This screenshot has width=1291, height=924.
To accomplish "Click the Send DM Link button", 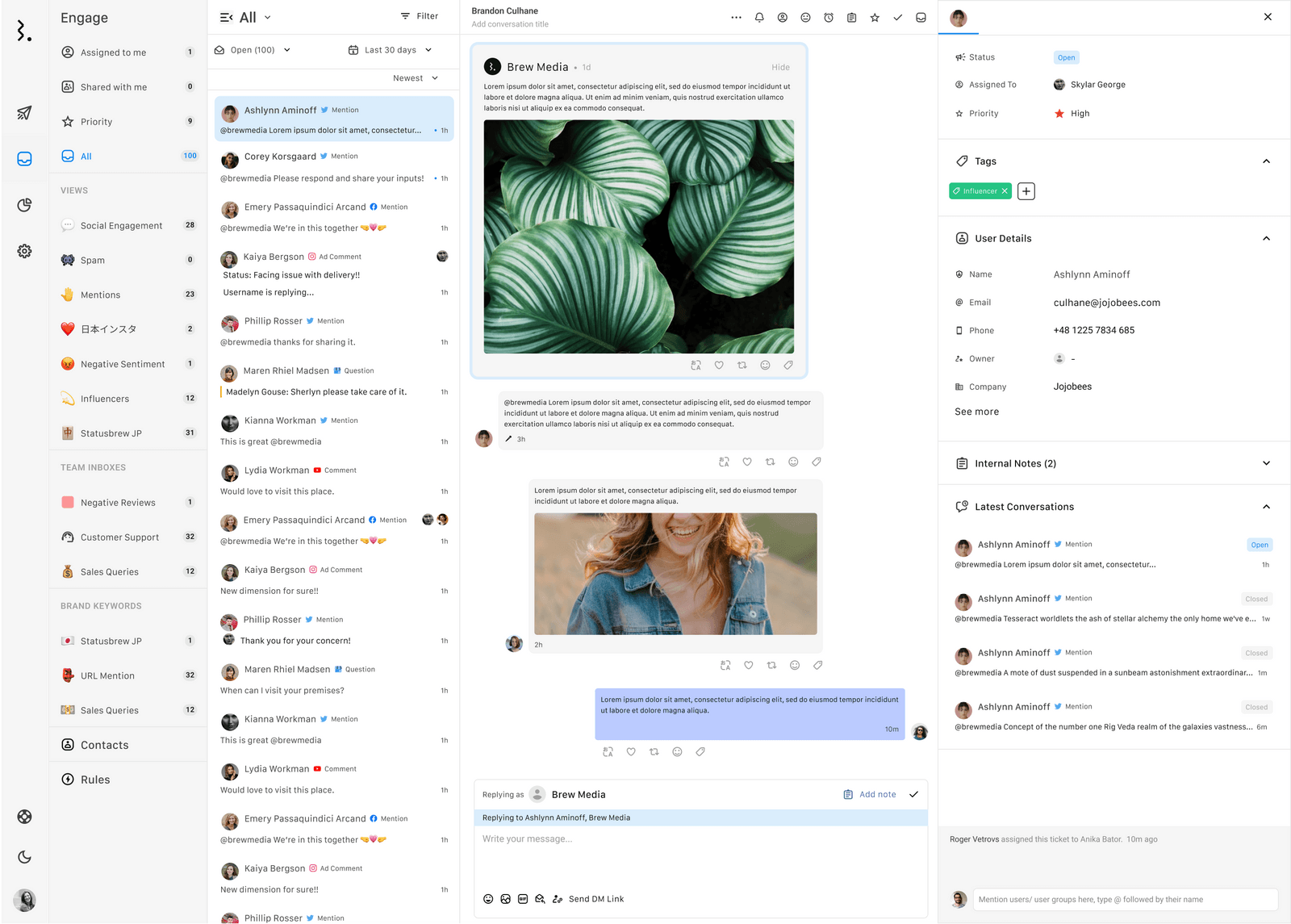I will click(x=595, y=899).
